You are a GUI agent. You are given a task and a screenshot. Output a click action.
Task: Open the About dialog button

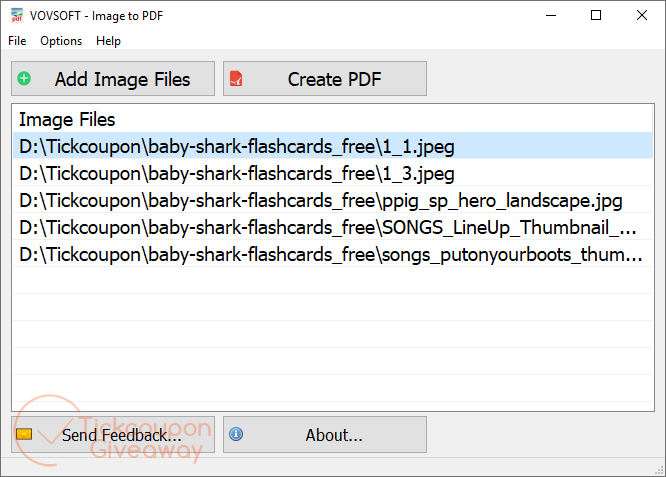(x=325, y=434)
